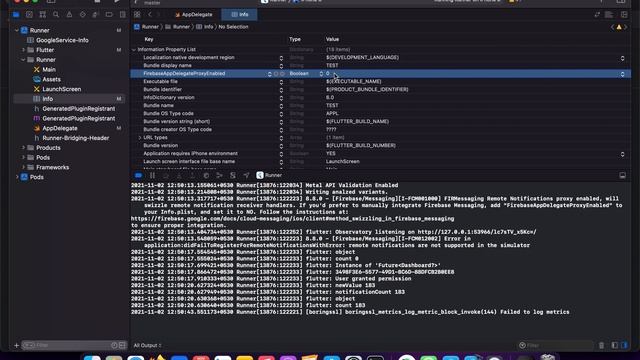640x360 pixels.
Task: Open the Test navigator diamond icon
Action: click(x=83, y=15)
